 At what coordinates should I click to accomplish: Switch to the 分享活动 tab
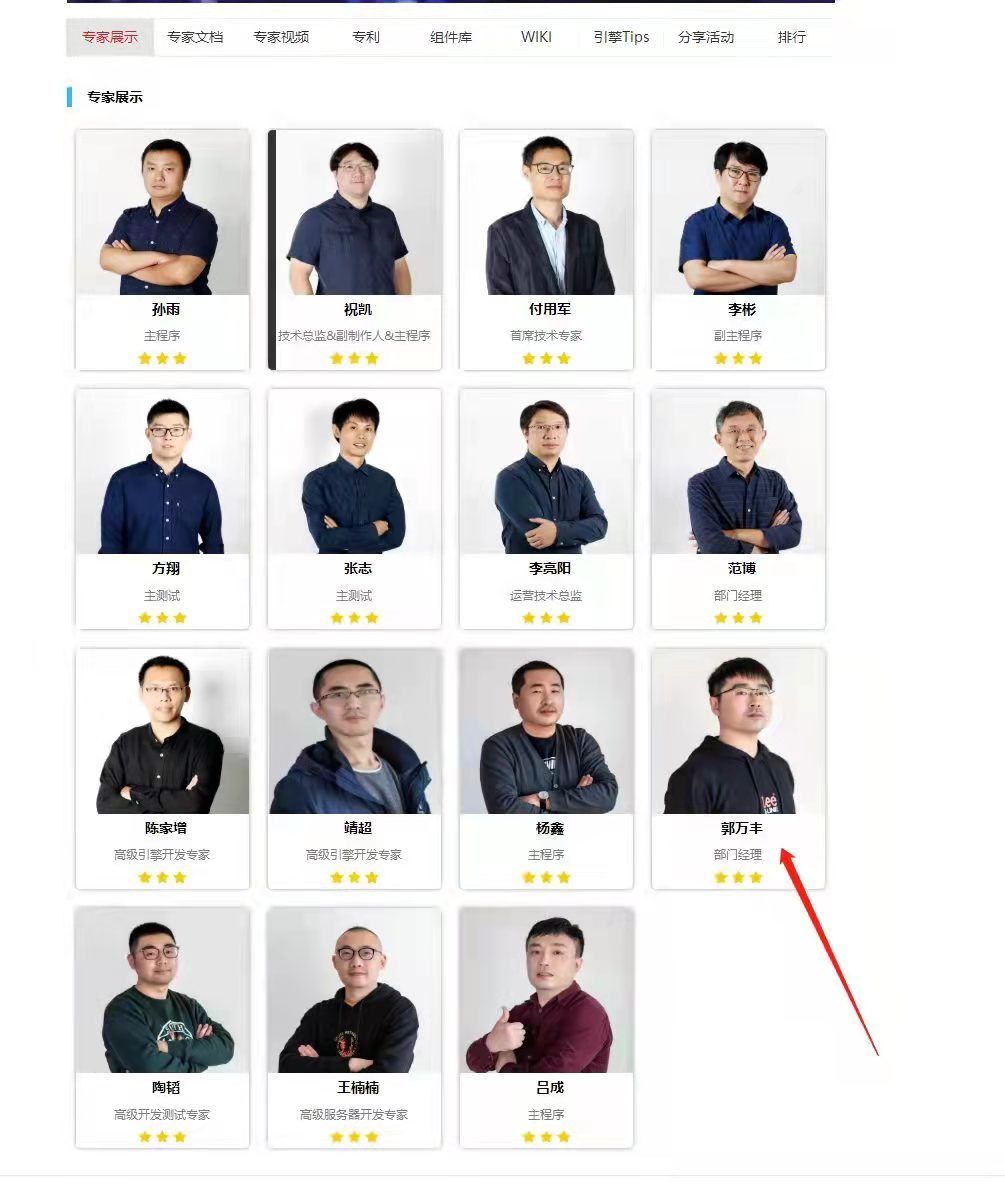(x=706, y=37)
